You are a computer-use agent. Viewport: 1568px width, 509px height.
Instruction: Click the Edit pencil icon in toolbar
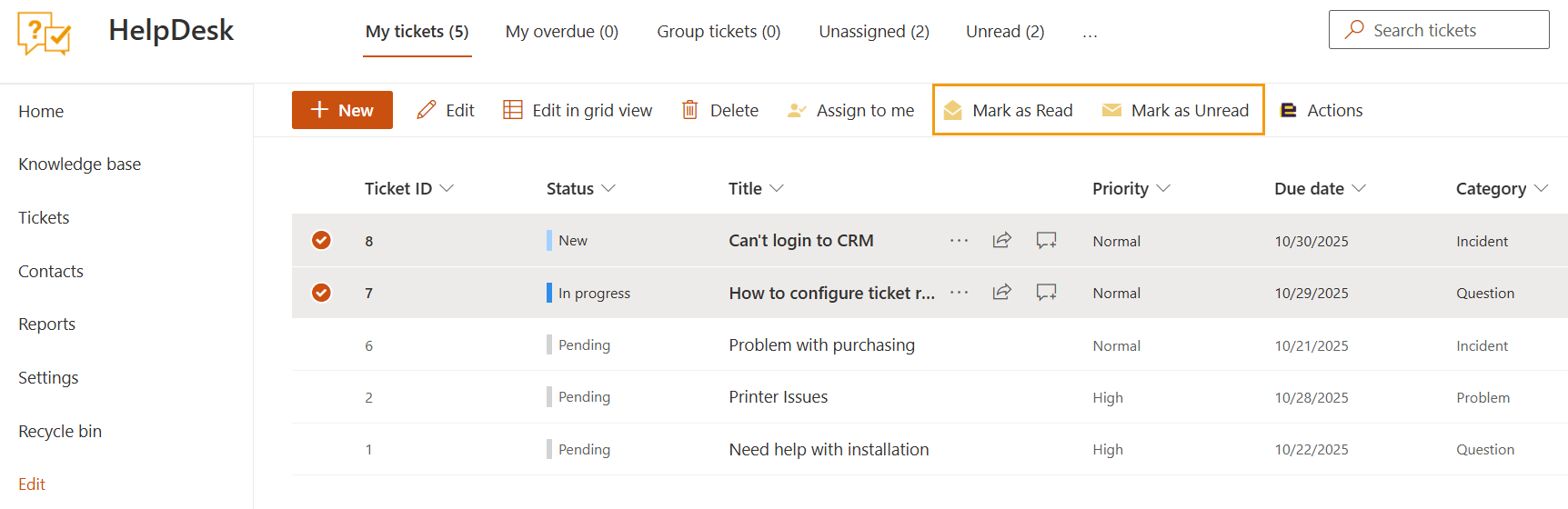[426, 110]
